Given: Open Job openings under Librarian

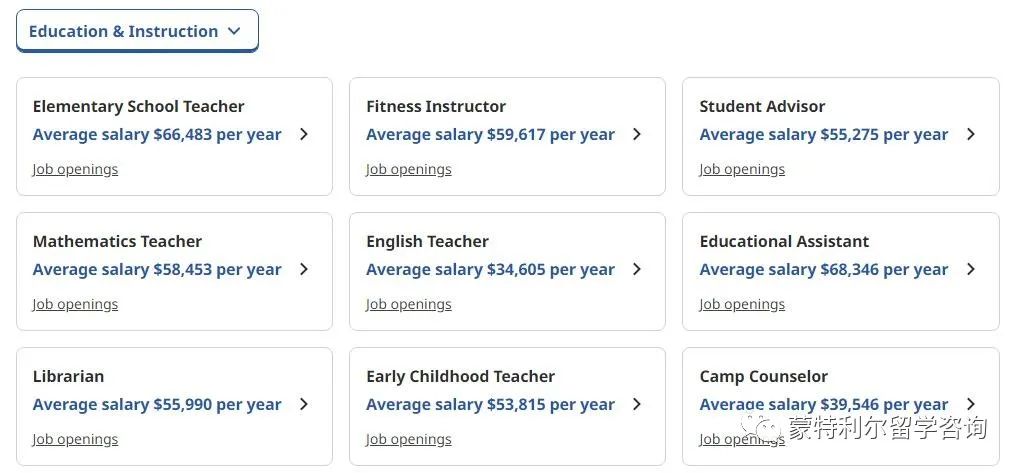Looking at the screenshot, I should coord(76,439).
